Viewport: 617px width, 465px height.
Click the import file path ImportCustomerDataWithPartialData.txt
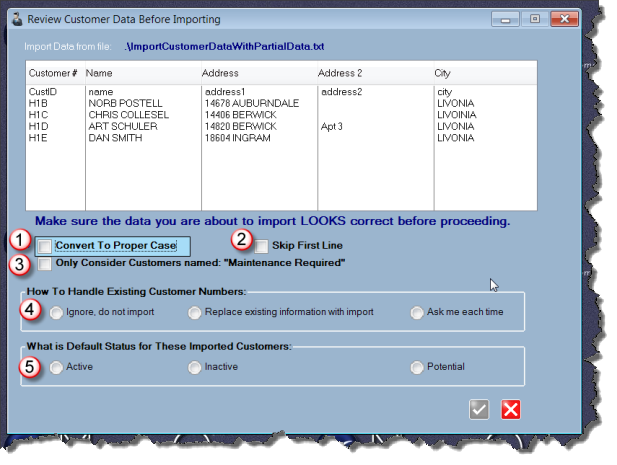224,46
